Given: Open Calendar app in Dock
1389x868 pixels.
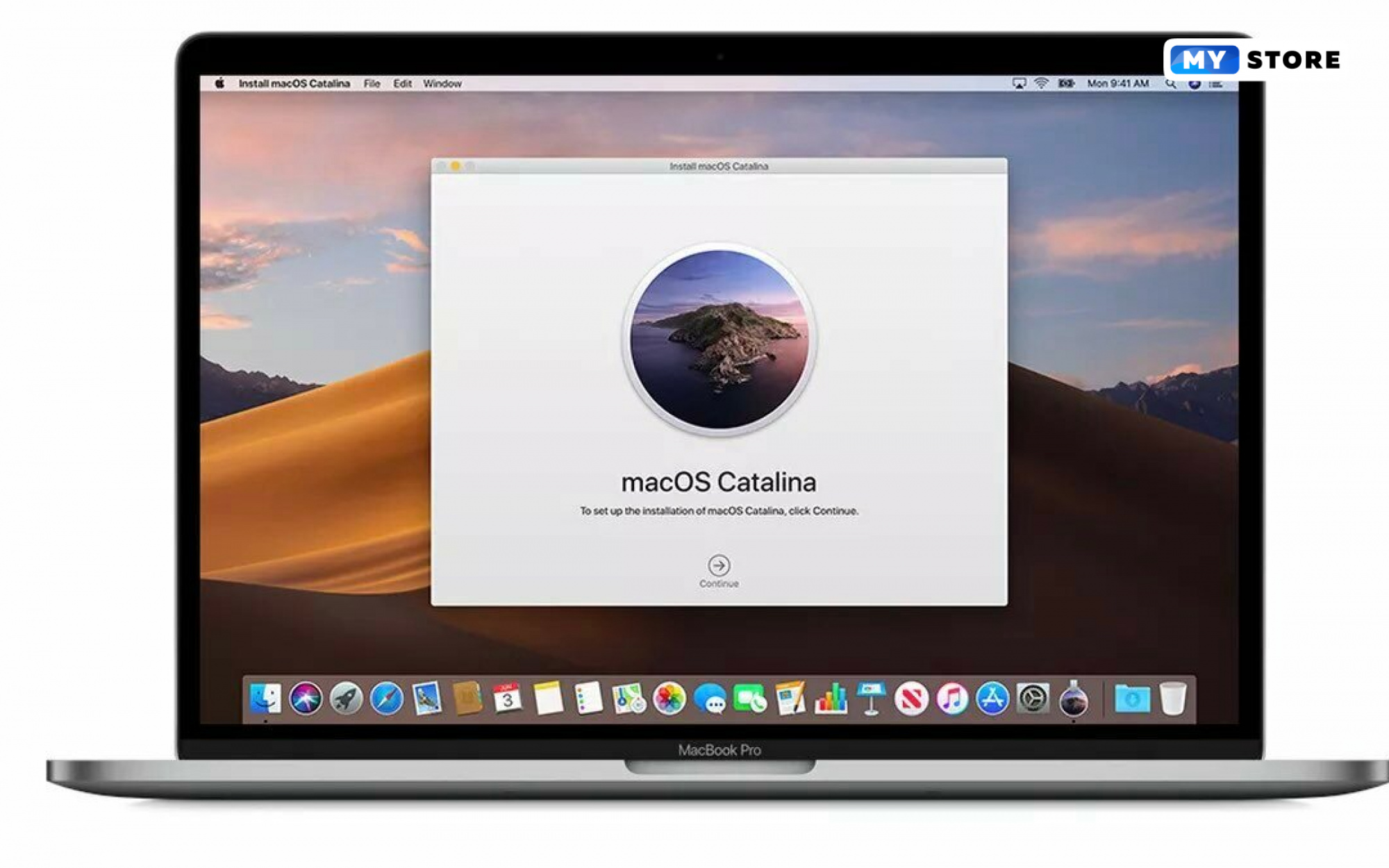Looking at the screenshot, I should 508,699.
